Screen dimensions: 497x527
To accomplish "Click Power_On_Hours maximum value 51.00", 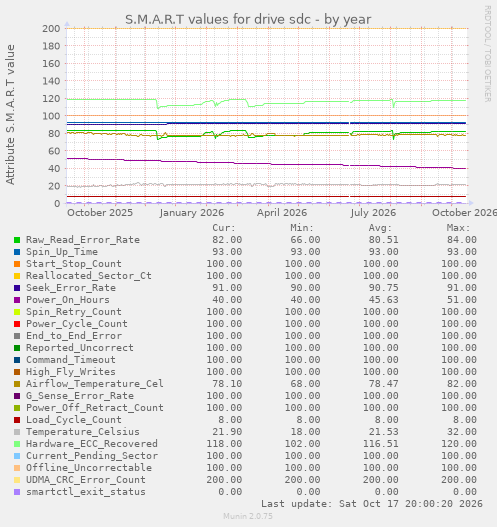I will [462, 300].
